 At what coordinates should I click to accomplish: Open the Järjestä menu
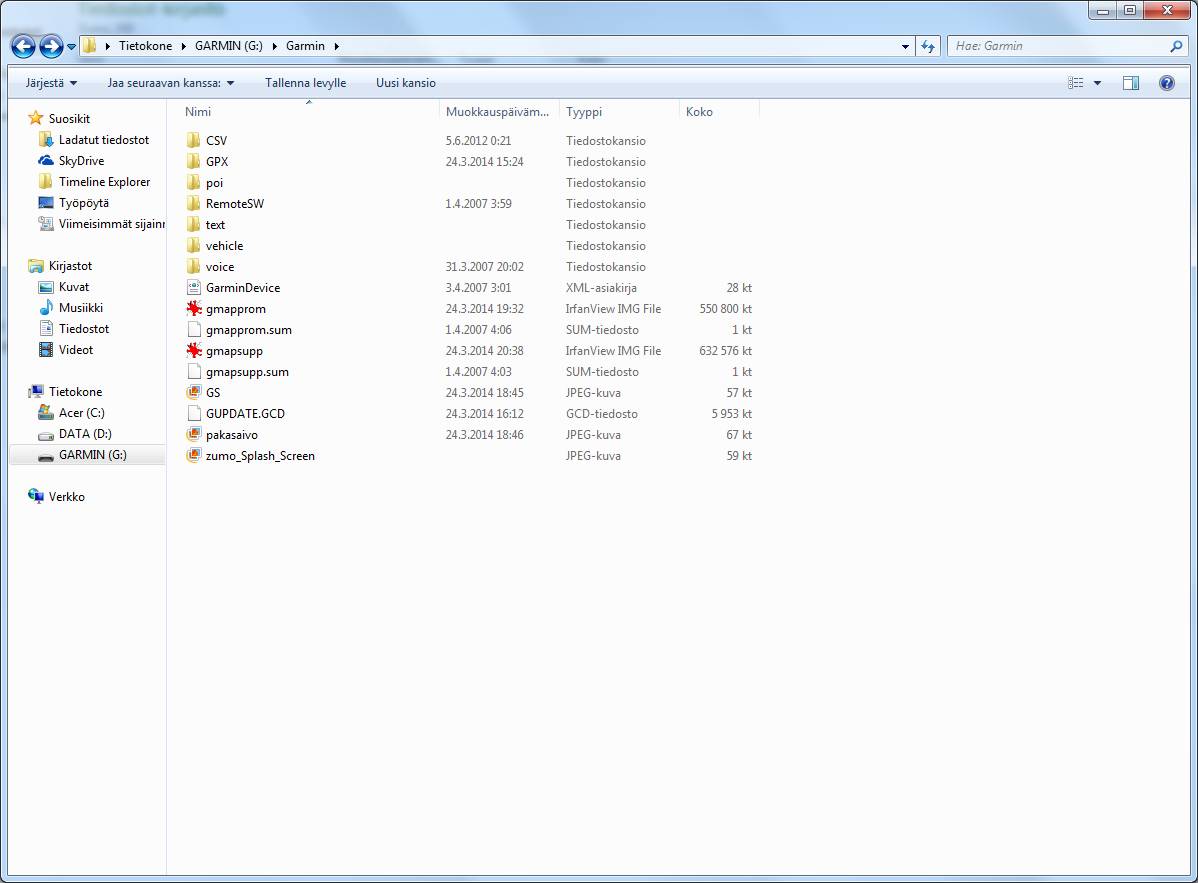coord(51,82)
